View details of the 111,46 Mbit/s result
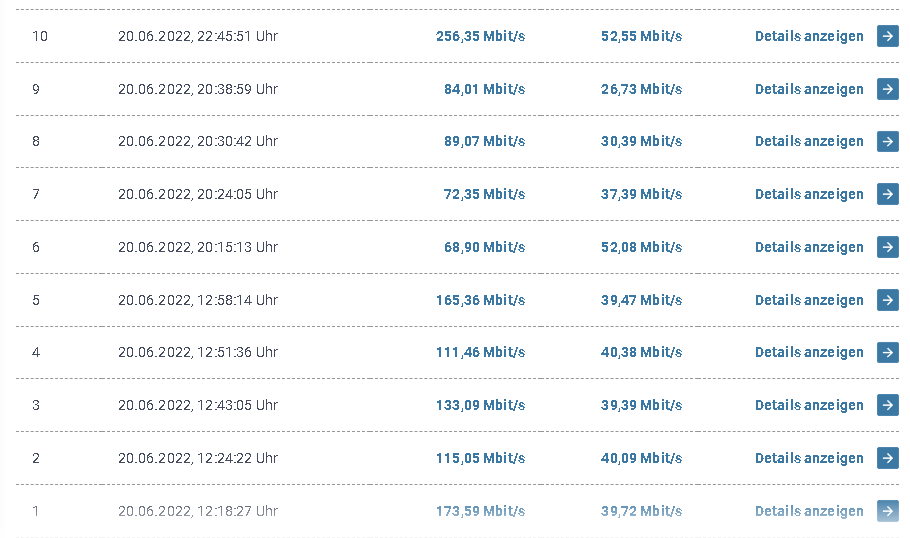 coord(809,352)
